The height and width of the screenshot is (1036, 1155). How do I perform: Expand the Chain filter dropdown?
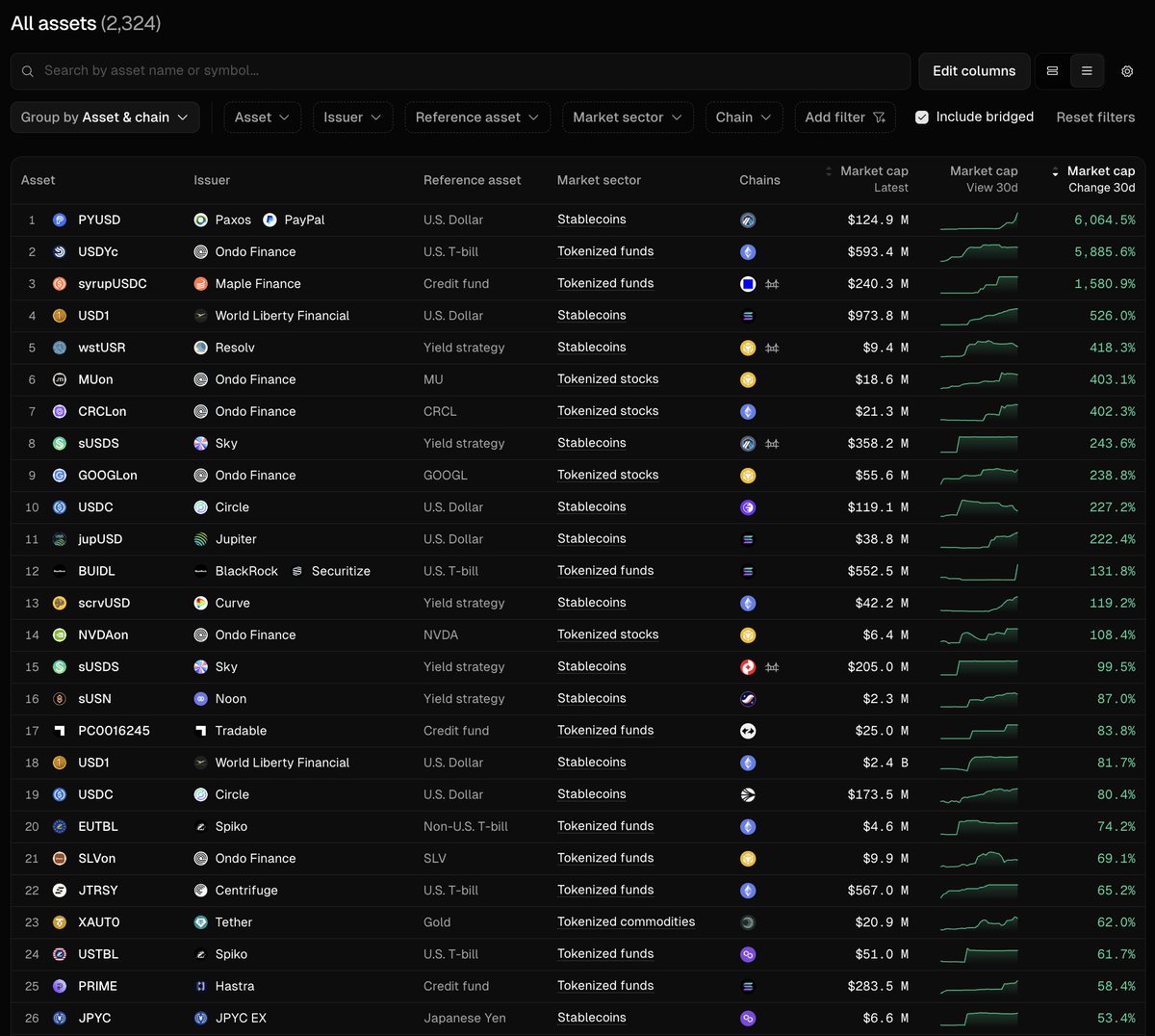[x=744, y=117]
